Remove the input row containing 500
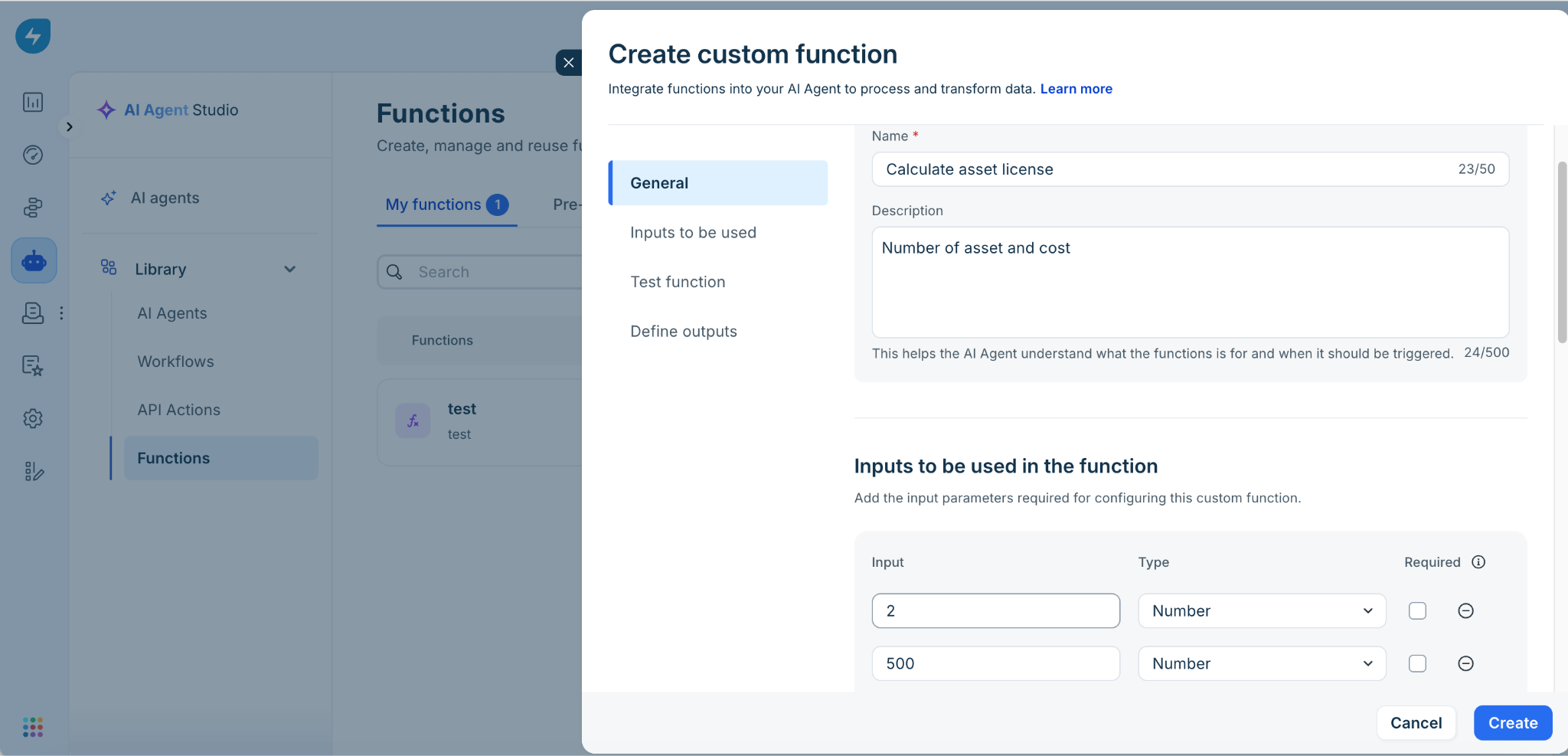 pos(1465,663)
